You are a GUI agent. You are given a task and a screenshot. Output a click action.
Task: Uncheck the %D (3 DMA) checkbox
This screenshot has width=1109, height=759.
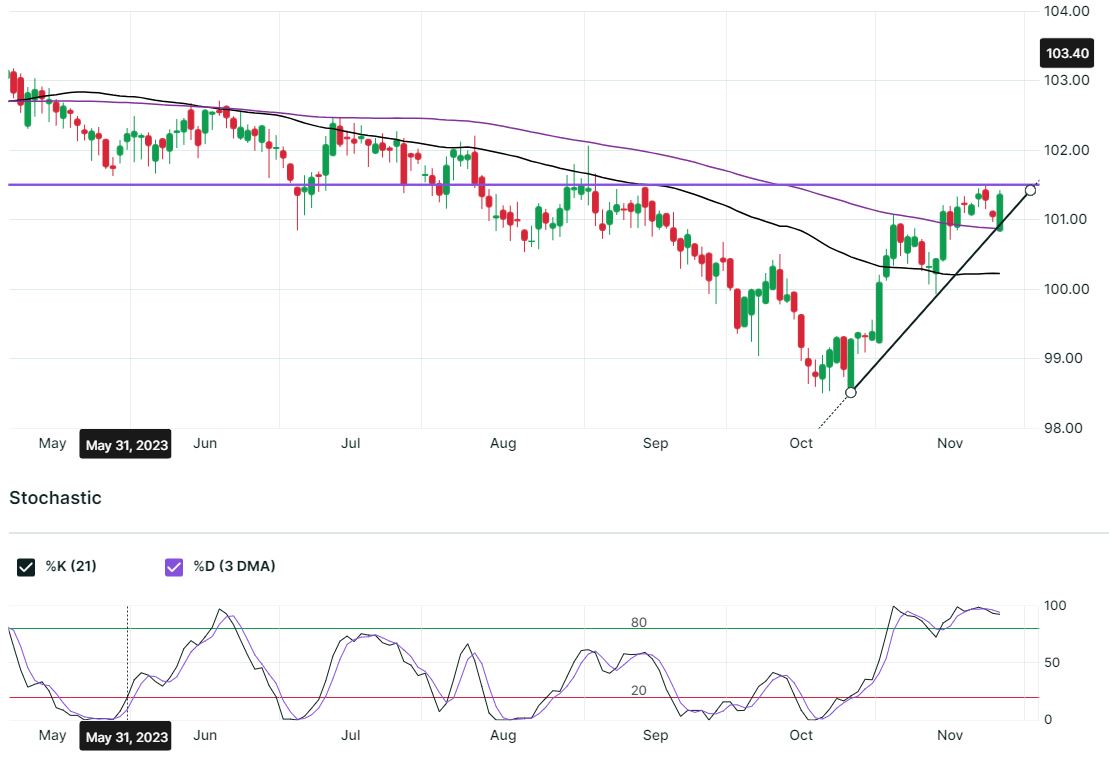pyautogui.click(x=174, y=567)
